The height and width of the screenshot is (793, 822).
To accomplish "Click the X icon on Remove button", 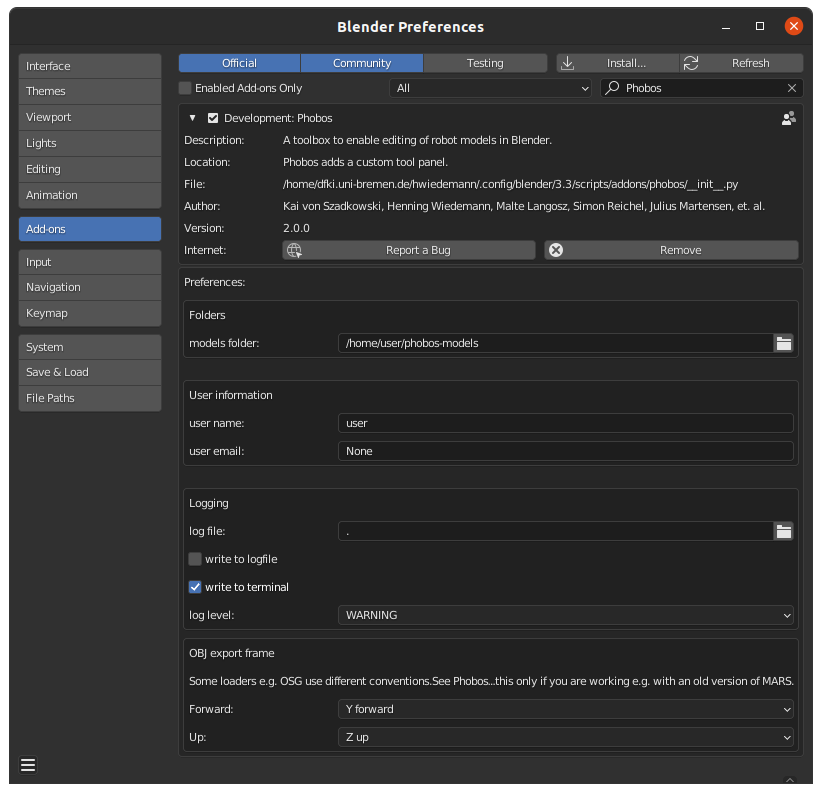I will (x=556, y=251).
